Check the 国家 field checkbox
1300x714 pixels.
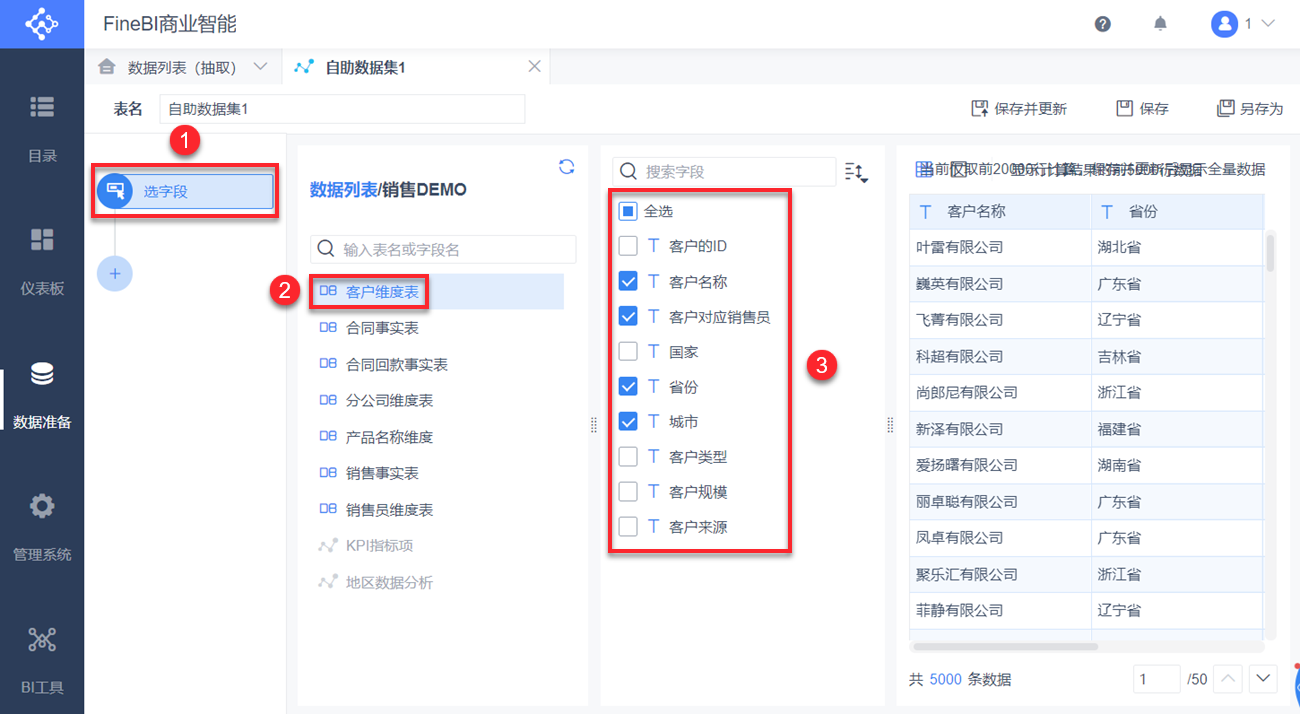[628, 352]
